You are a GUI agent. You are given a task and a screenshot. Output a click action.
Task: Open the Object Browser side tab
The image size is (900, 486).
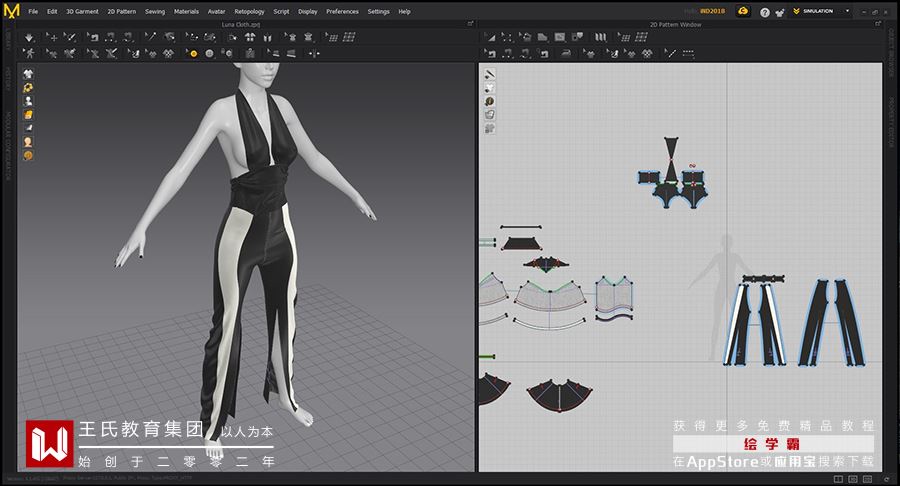(891, 50)
